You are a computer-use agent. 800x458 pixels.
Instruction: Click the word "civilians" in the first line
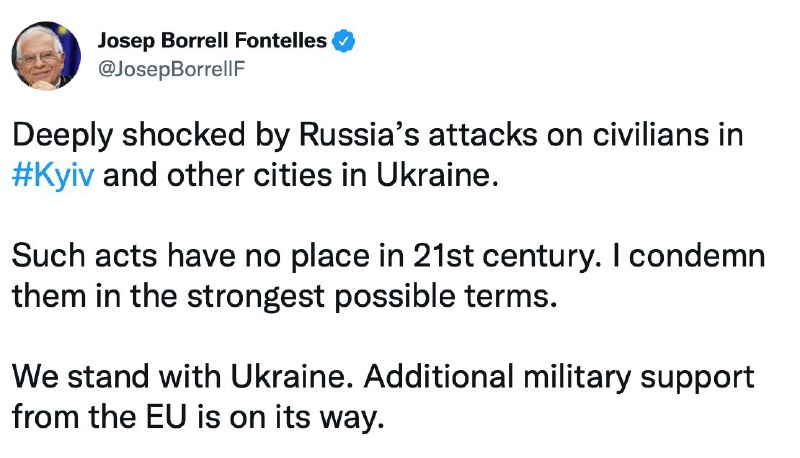click(630, 136)
